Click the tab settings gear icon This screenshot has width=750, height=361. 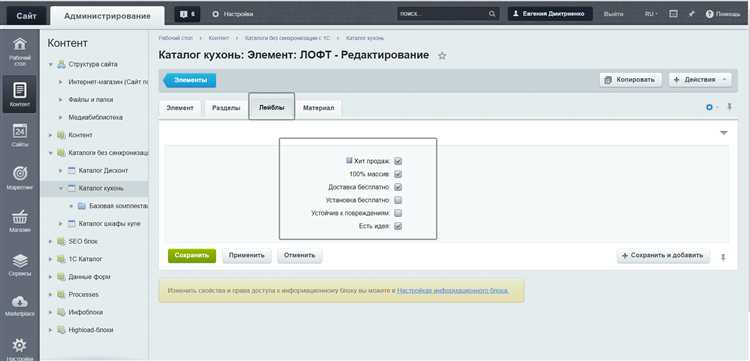coord(710,108)
